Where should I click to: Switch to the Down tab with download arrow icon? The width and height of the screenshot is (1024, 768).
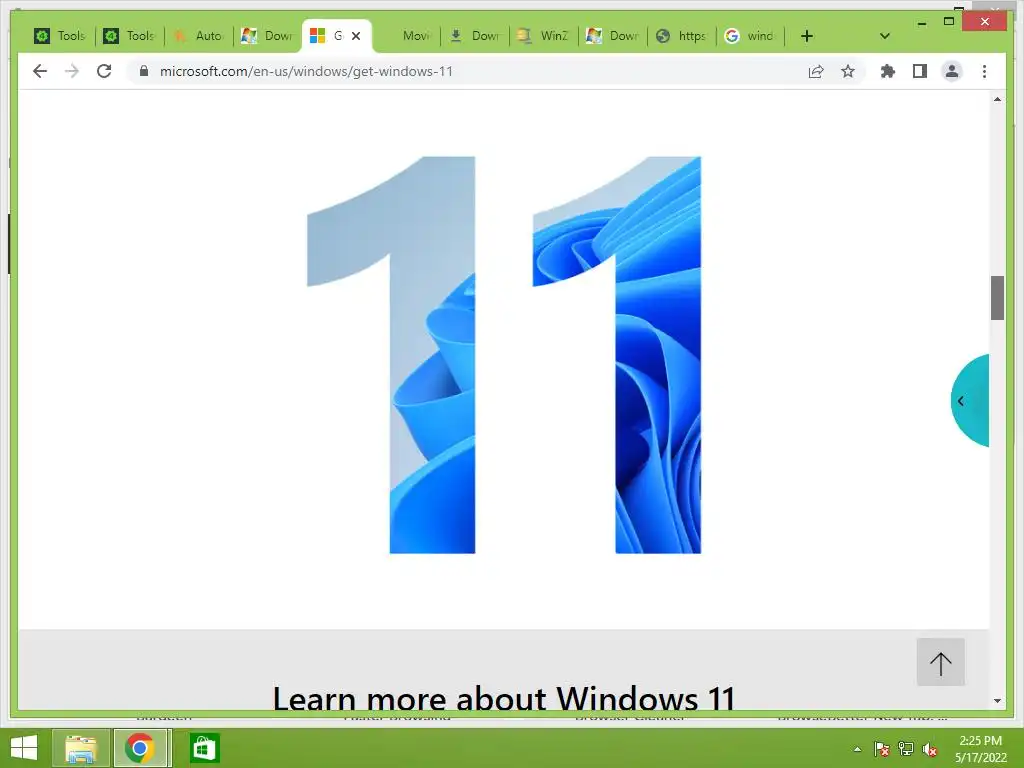(x=475, y=36)
